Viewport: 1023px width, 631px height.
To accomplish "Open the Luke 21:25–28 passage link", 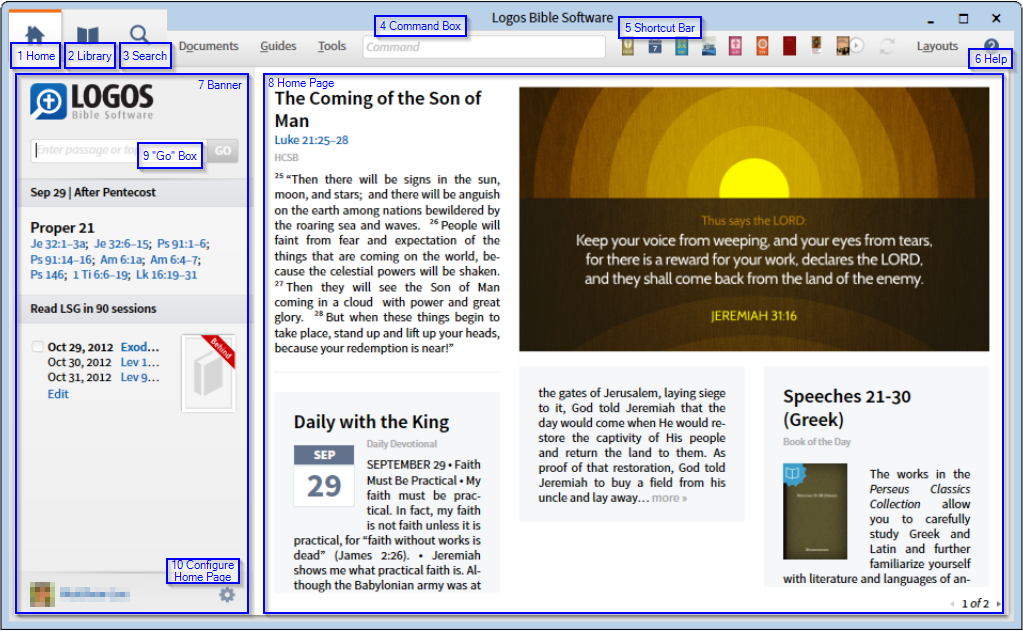I will pos(311,140).
